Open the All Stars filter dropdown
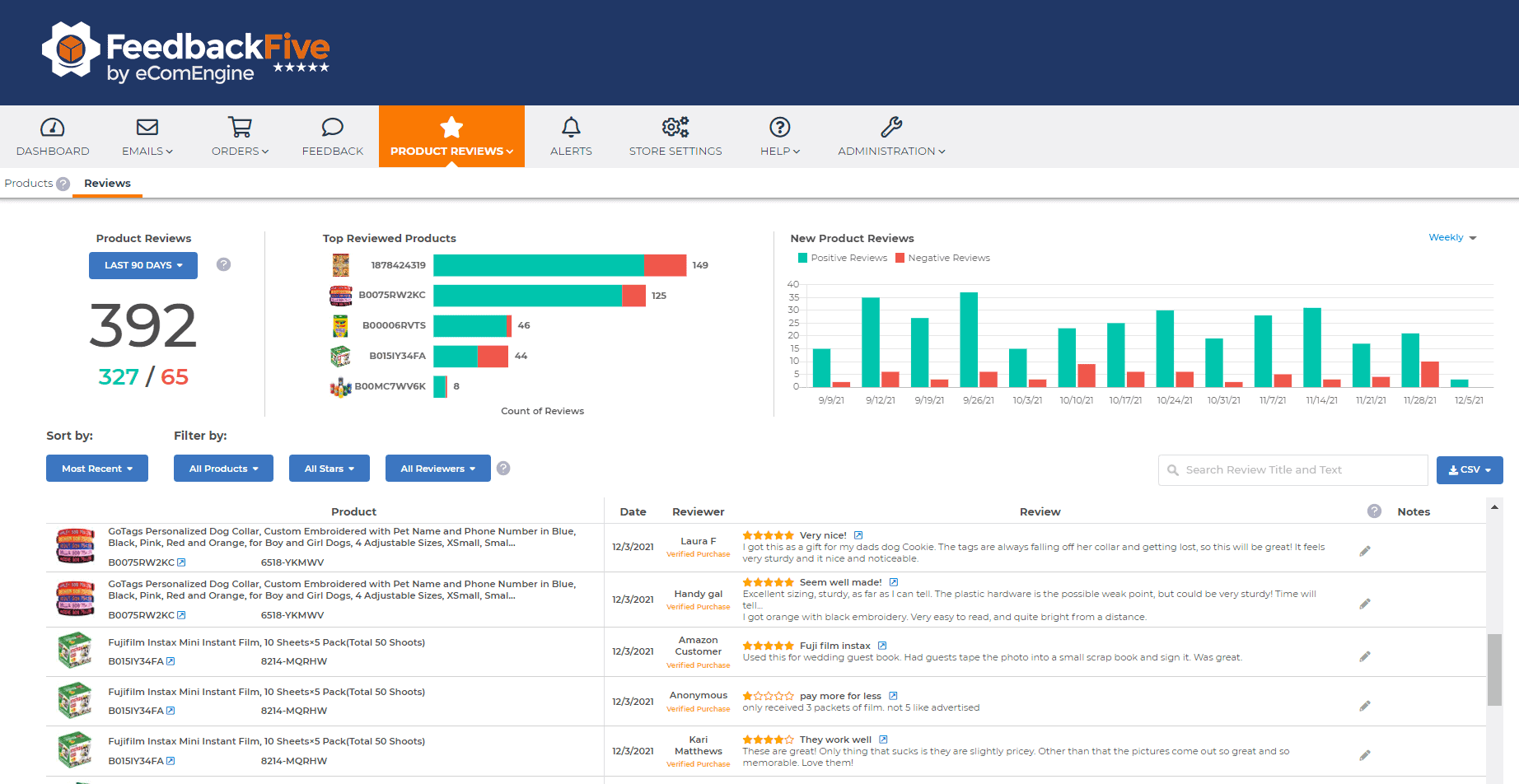This screenshot has width=1519, height=784. [330, 469]
